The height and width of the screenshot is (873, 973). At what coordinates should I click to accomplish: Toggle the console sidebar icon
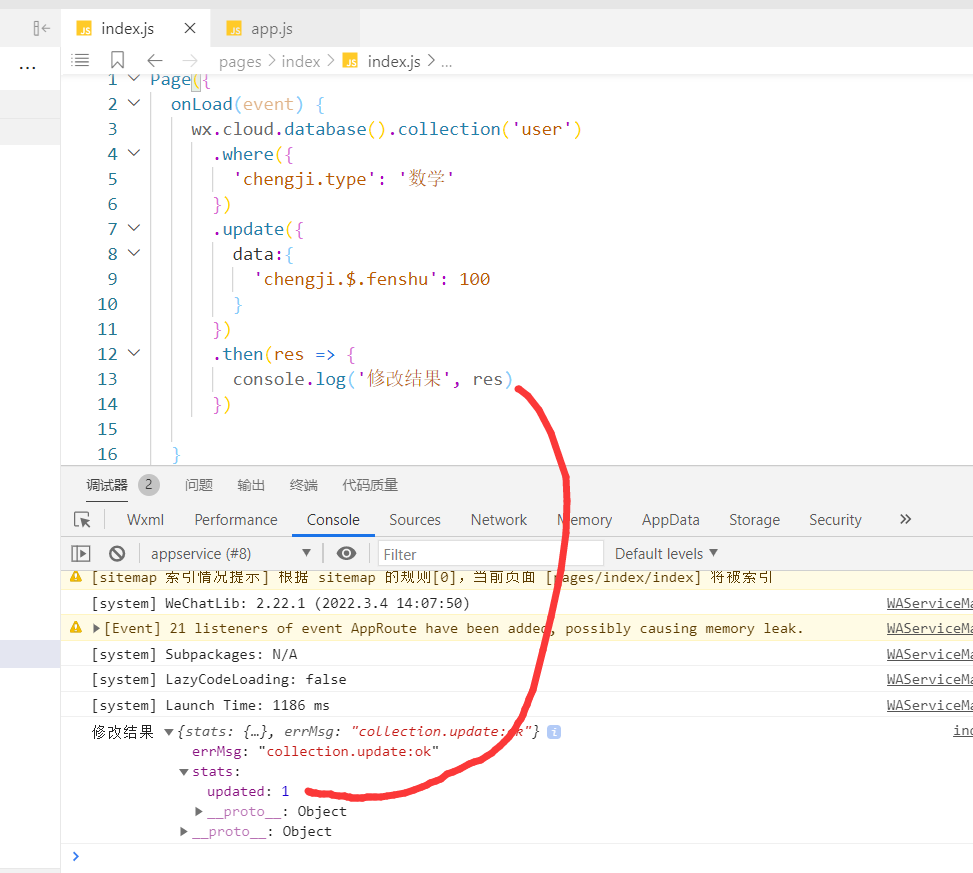[81, 553]
